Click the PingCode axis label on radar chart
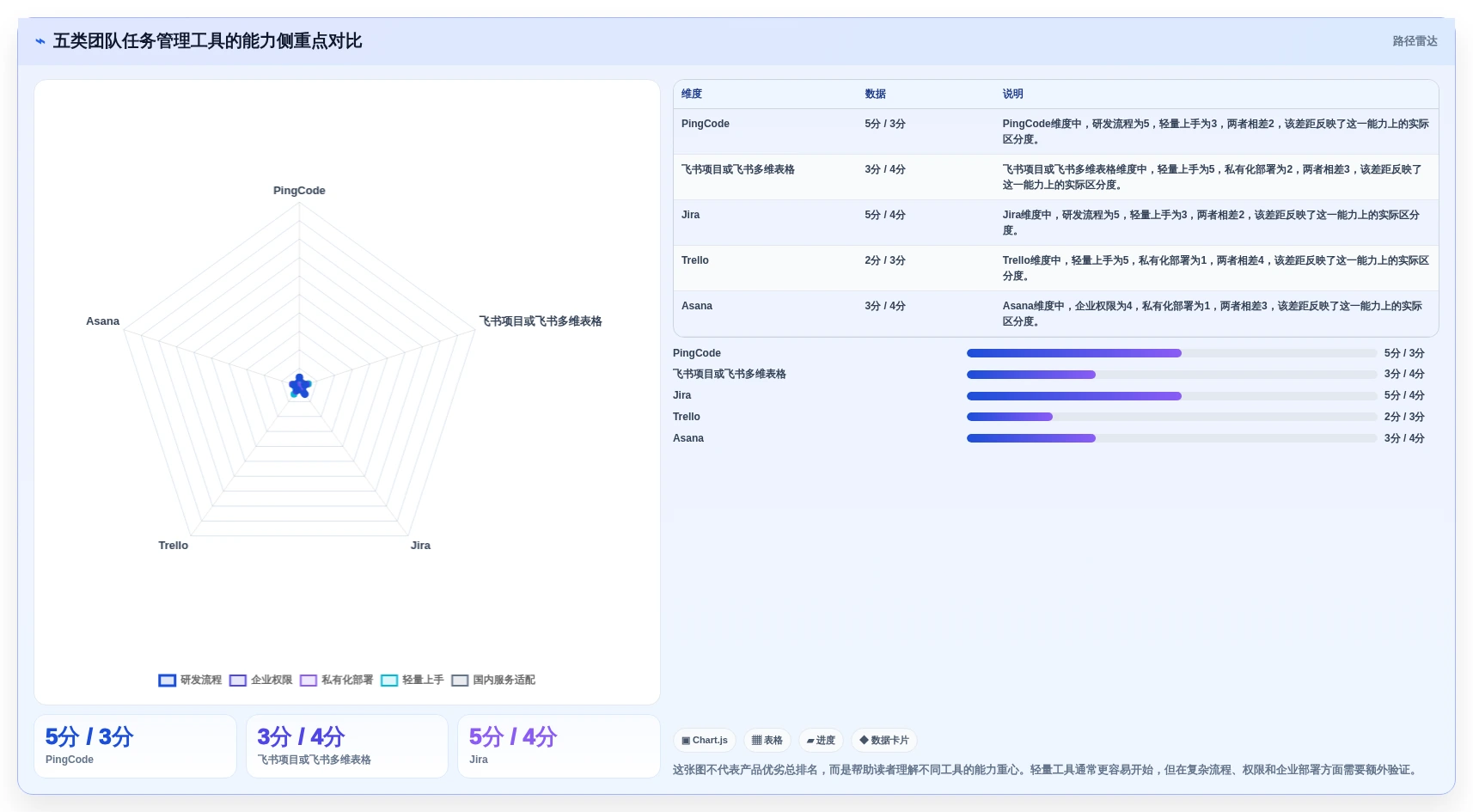The height and width of the screenshot is (812, 1473). coord(299,191)
